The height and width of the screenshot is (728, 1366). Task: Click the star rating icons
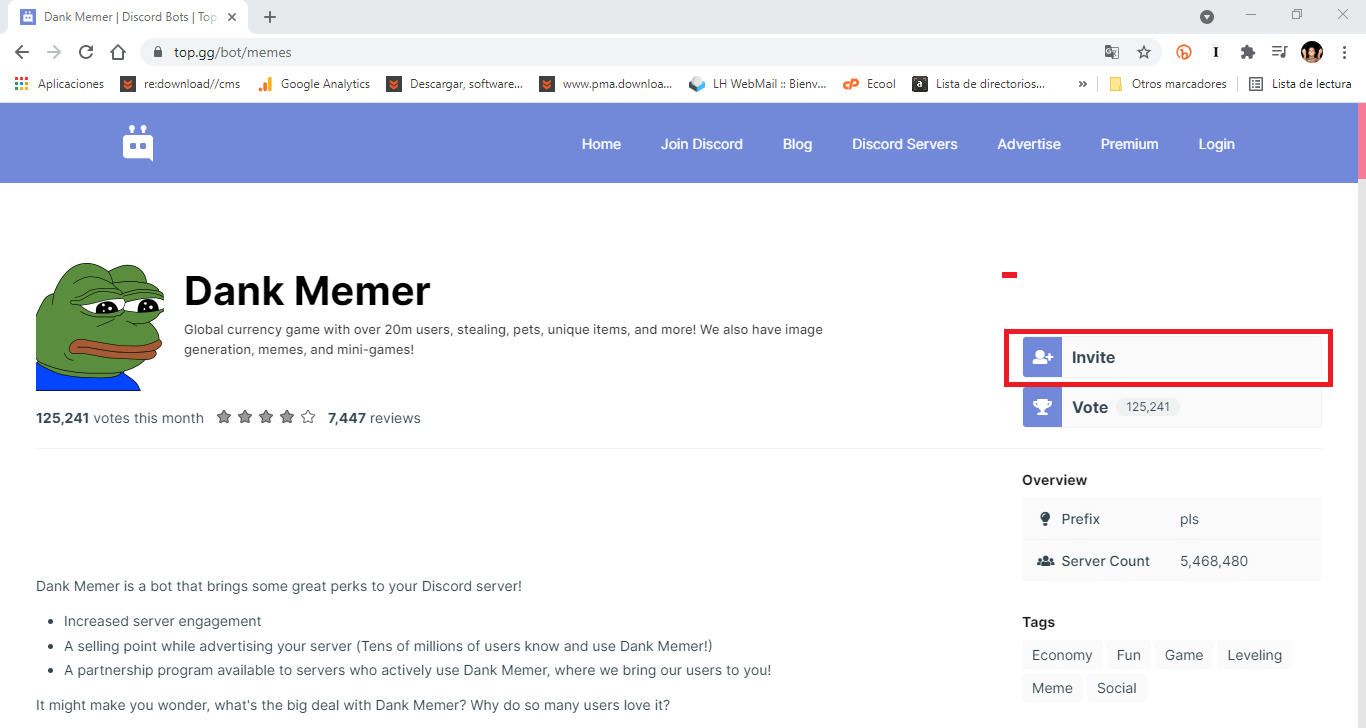click(x=266, y=417)
